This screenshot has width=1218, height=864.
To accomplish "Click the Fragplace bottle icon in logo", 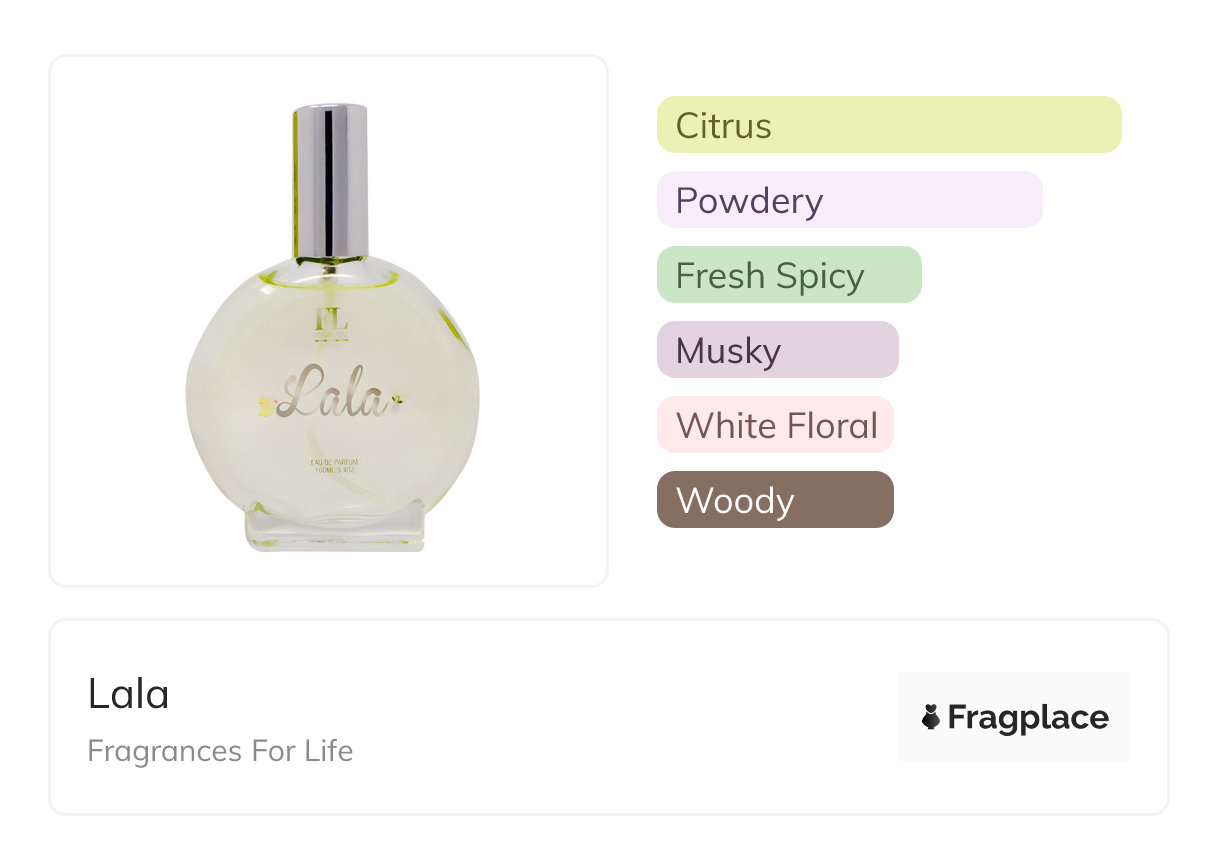I will pyautogui.click(x=931, y=717).
